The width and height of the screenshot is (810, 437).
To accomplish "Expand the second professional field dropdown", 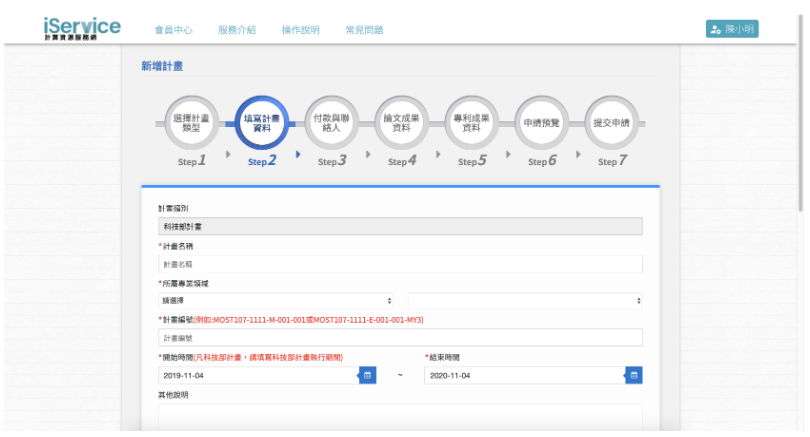I will click(525, 300).
